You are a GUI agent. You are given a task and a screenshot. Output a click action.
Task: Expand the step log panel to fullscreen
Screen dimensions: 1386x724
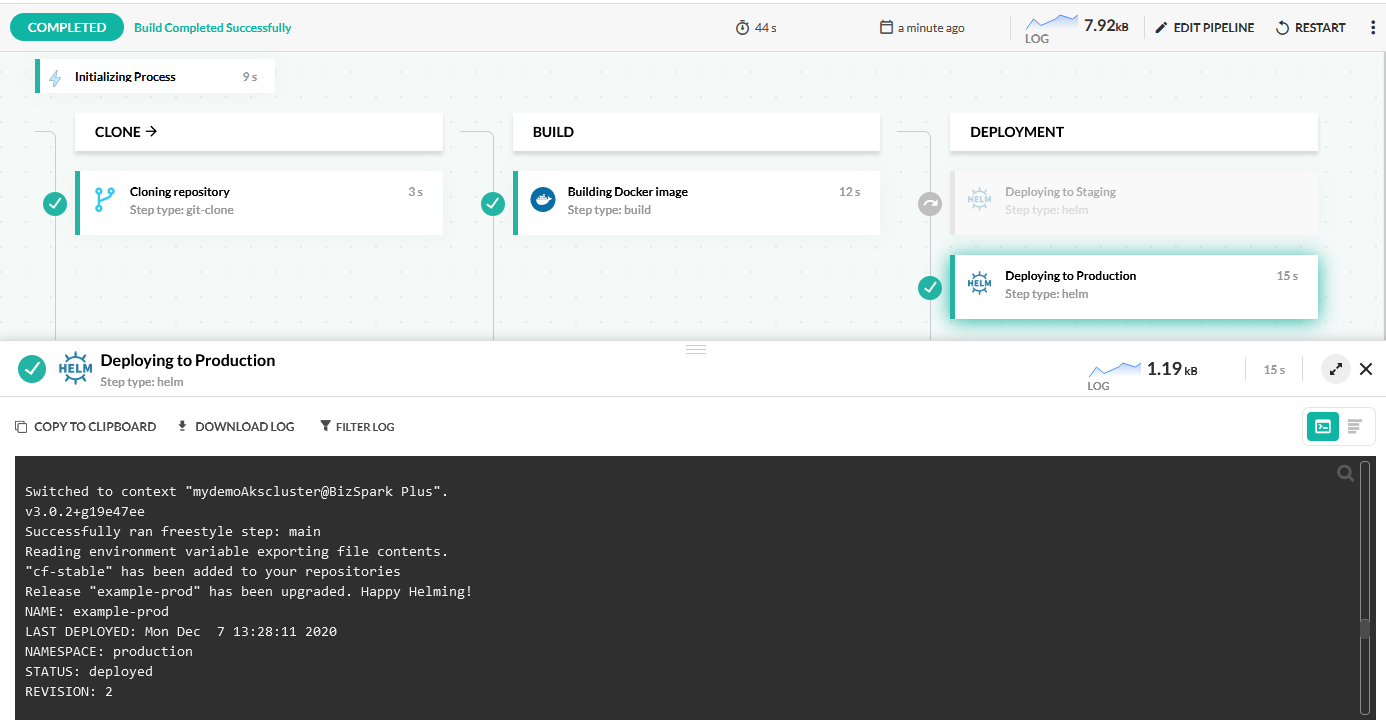[x=1335, y=369]
